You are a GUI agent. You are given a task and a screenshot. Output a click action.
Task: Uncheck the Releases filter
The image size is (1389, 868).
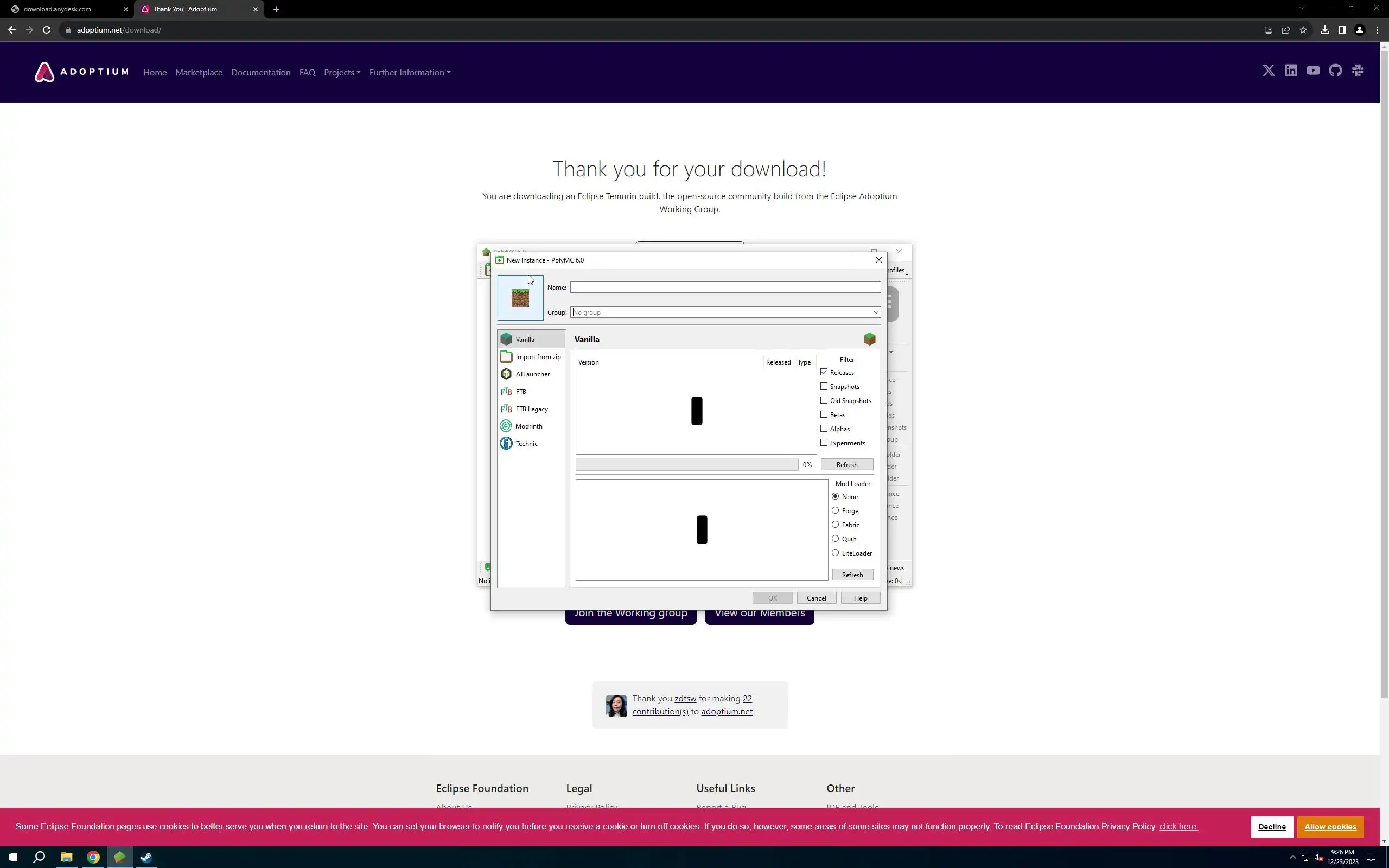[824, 373]
